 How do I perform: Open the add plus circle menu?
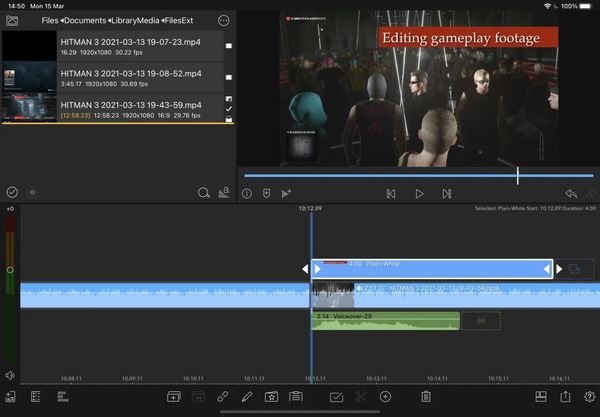[385, 397]
